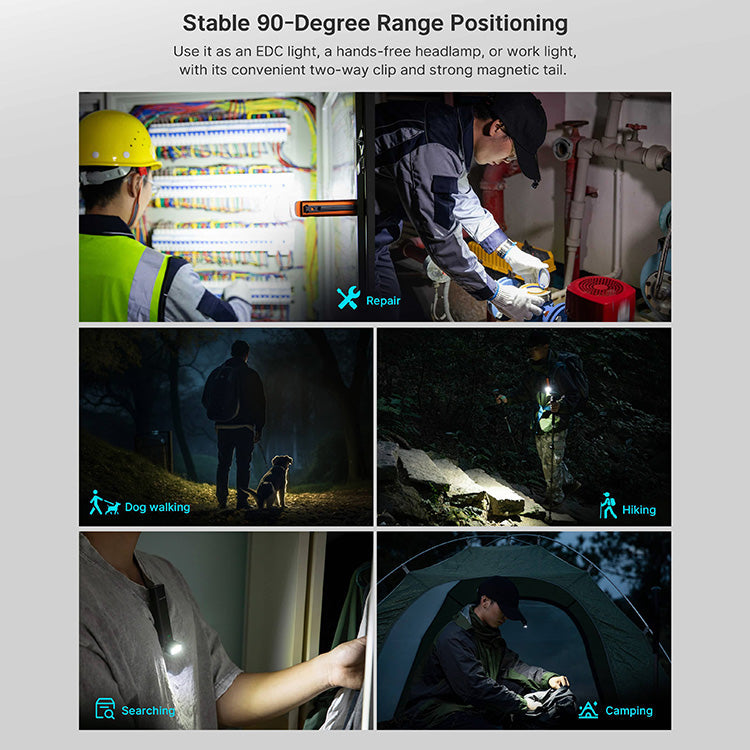The height and width of the screenshot is (750, 750).
Task: Click the 'Searching' caption label
Action: coord(148,711)
